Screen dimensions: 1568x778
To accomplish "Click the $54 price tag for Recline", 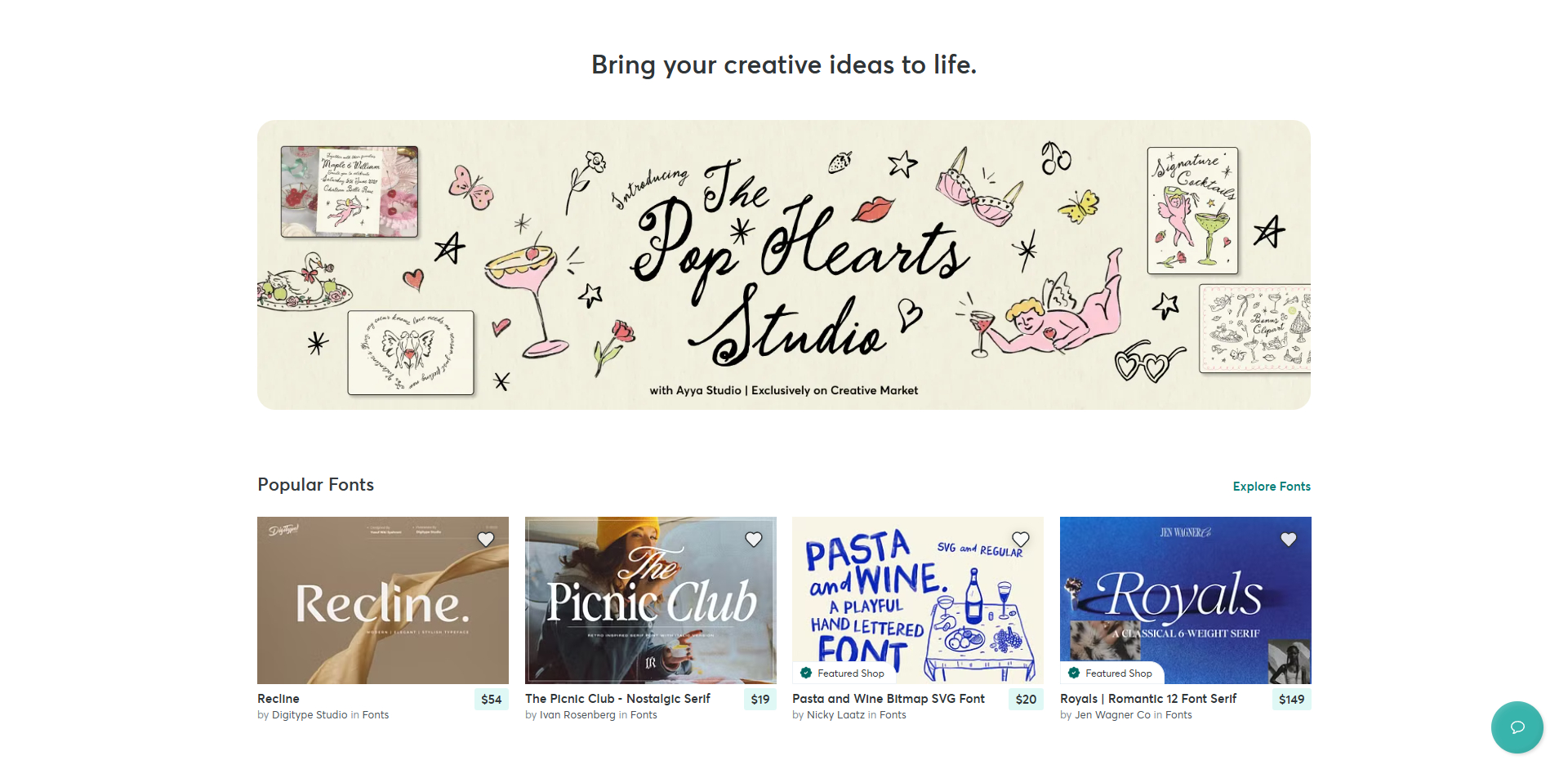I will point(492,700).
